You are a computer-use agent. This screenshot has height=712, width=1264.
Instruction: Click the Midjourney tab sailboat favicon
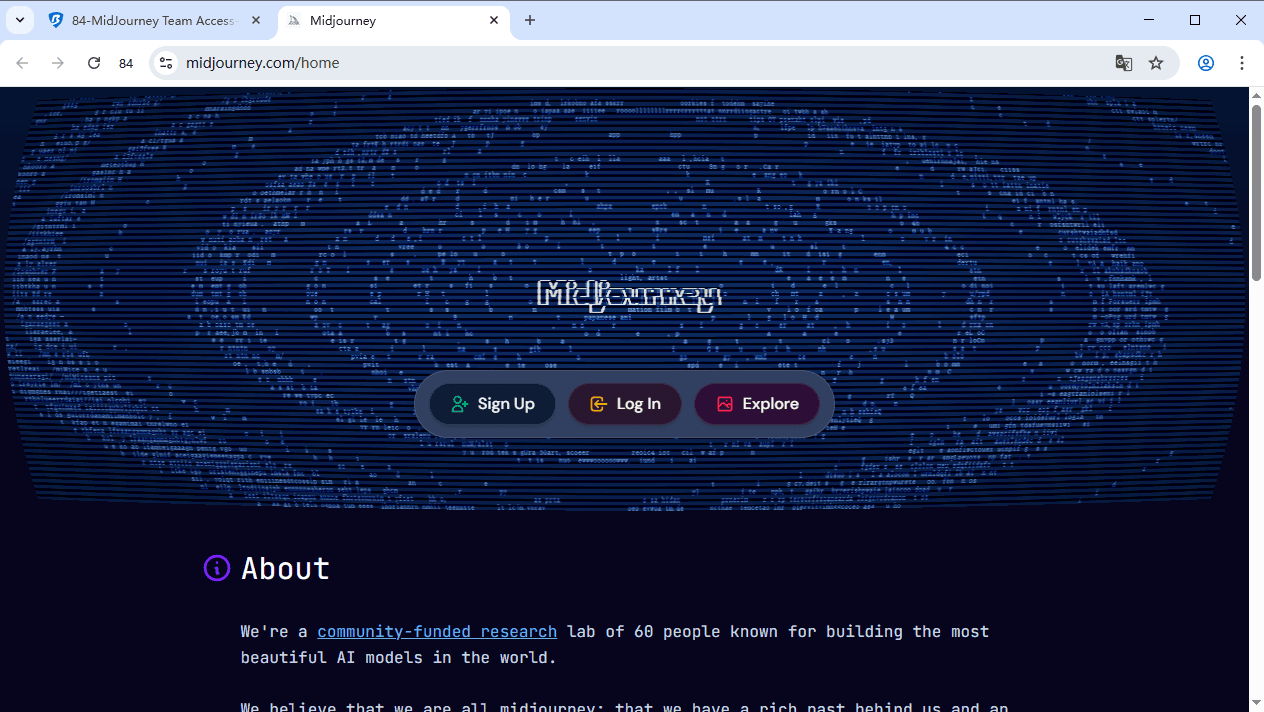coord(294,20)
